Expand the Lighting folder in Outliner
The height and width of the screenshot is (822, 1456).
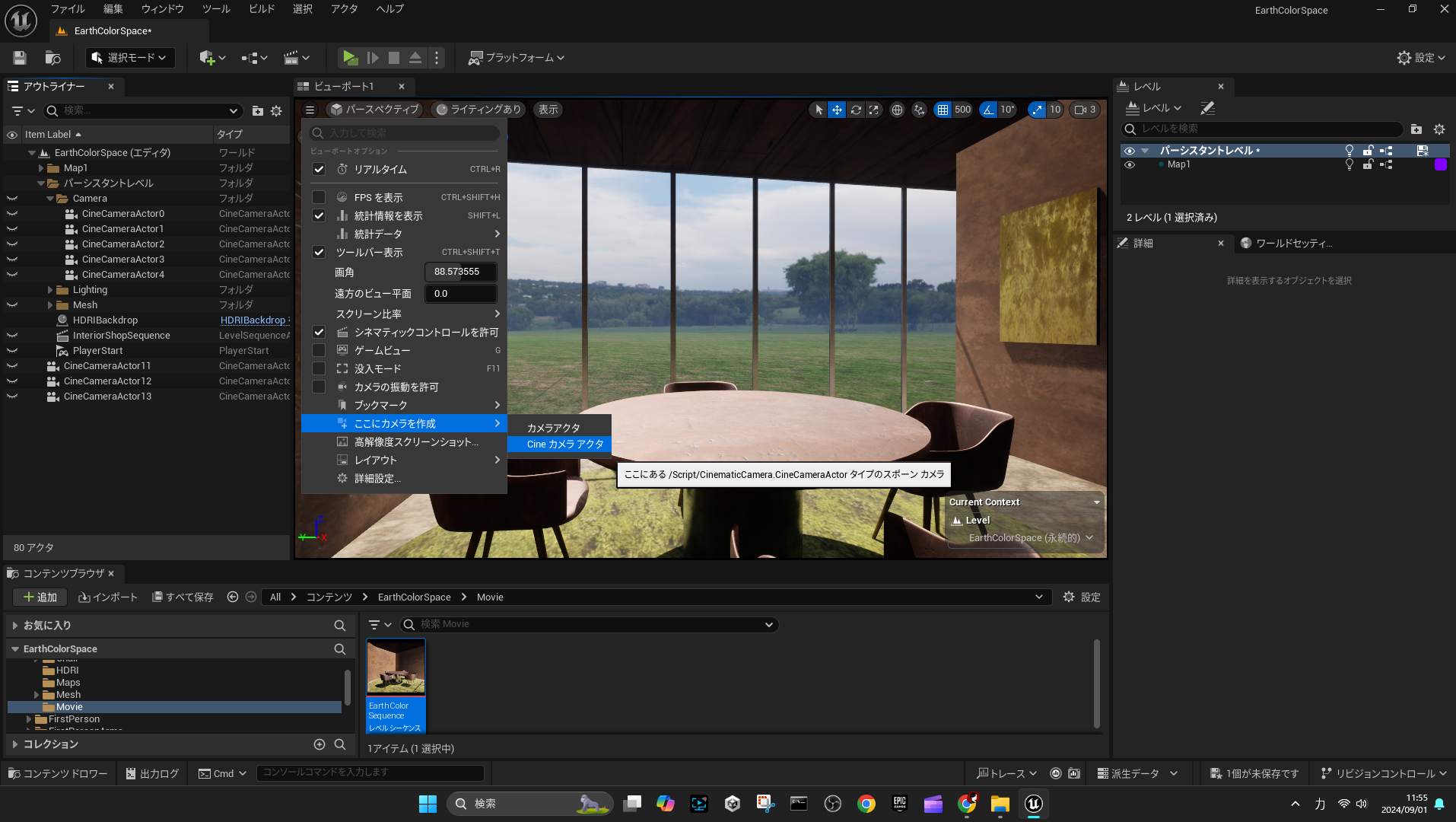coord(50,290)
